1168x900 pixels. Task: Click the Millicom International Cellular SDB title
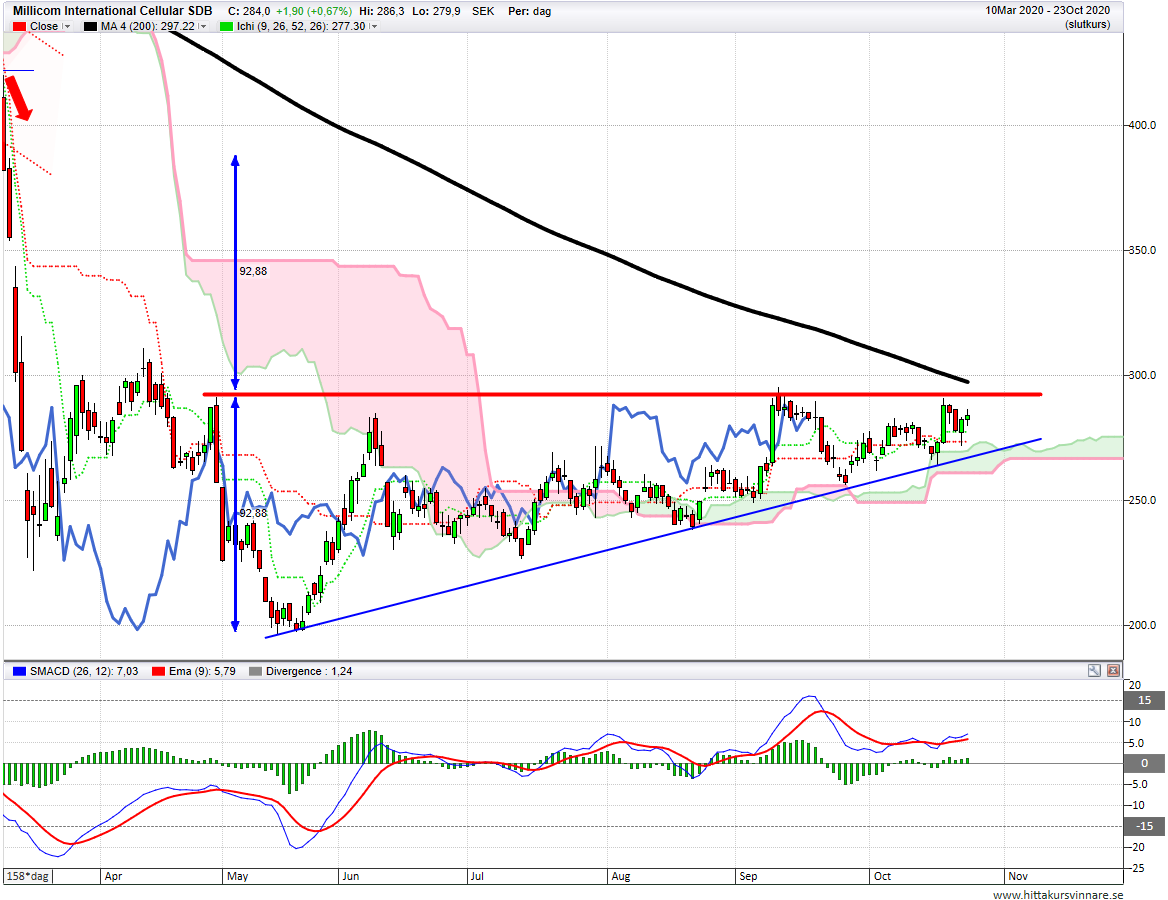point(112,10)
